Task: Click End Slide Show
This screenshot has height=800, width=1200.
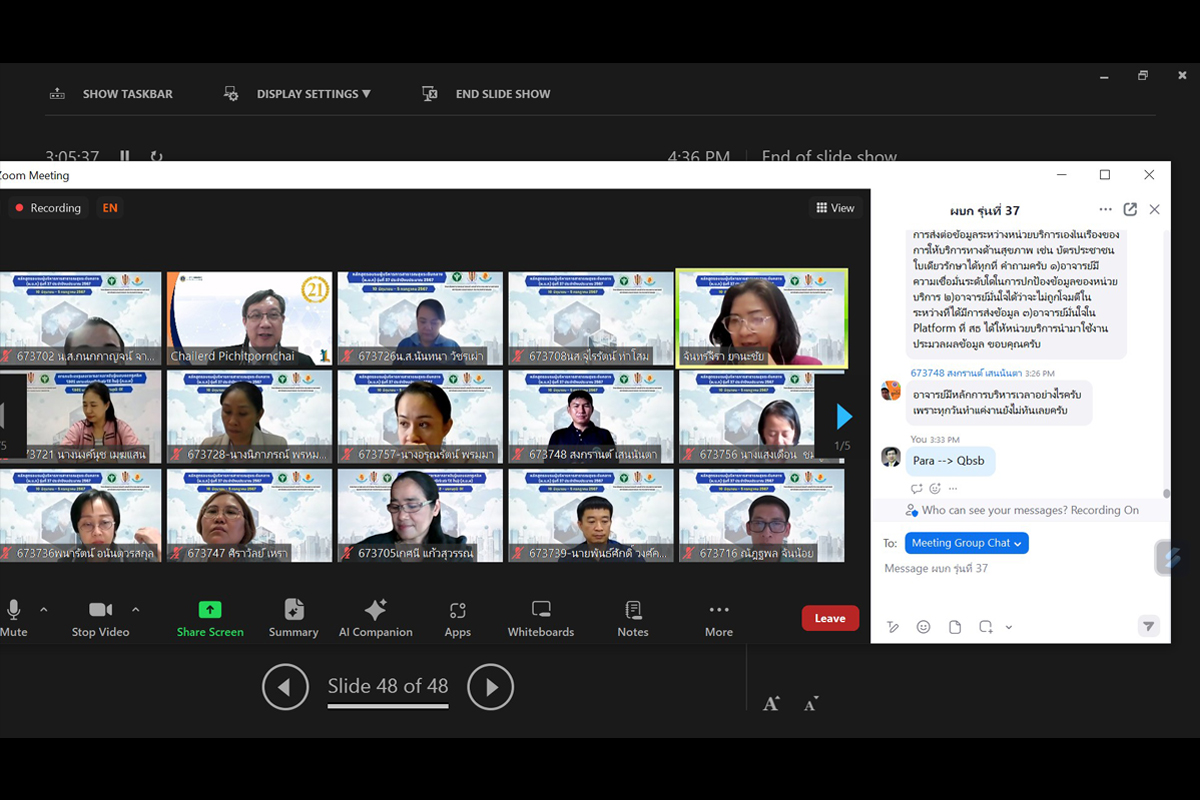Action: pyautogui.click(x=502, y=94)
